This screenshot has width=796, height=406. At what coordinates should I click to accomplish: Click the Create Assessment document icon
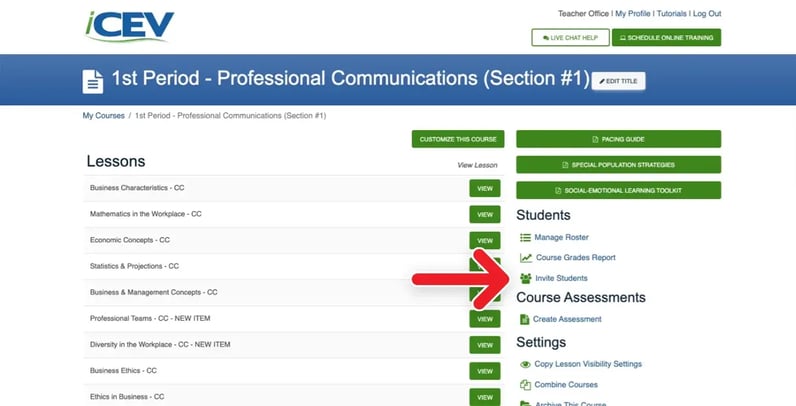click(x=524, y=319)
